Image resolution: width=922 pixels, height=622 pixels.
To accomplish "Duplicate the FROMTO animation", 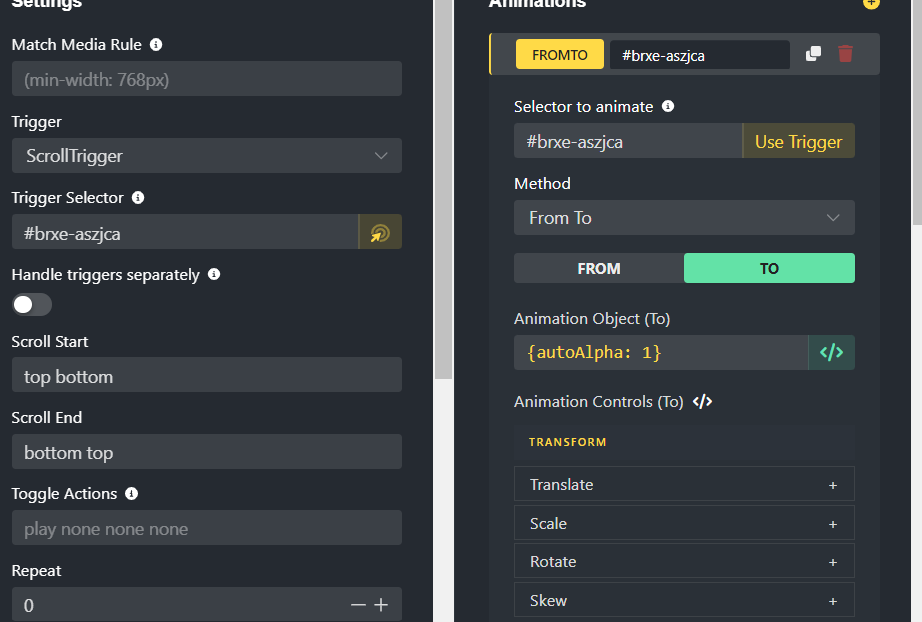I will (x=813, y=54).
